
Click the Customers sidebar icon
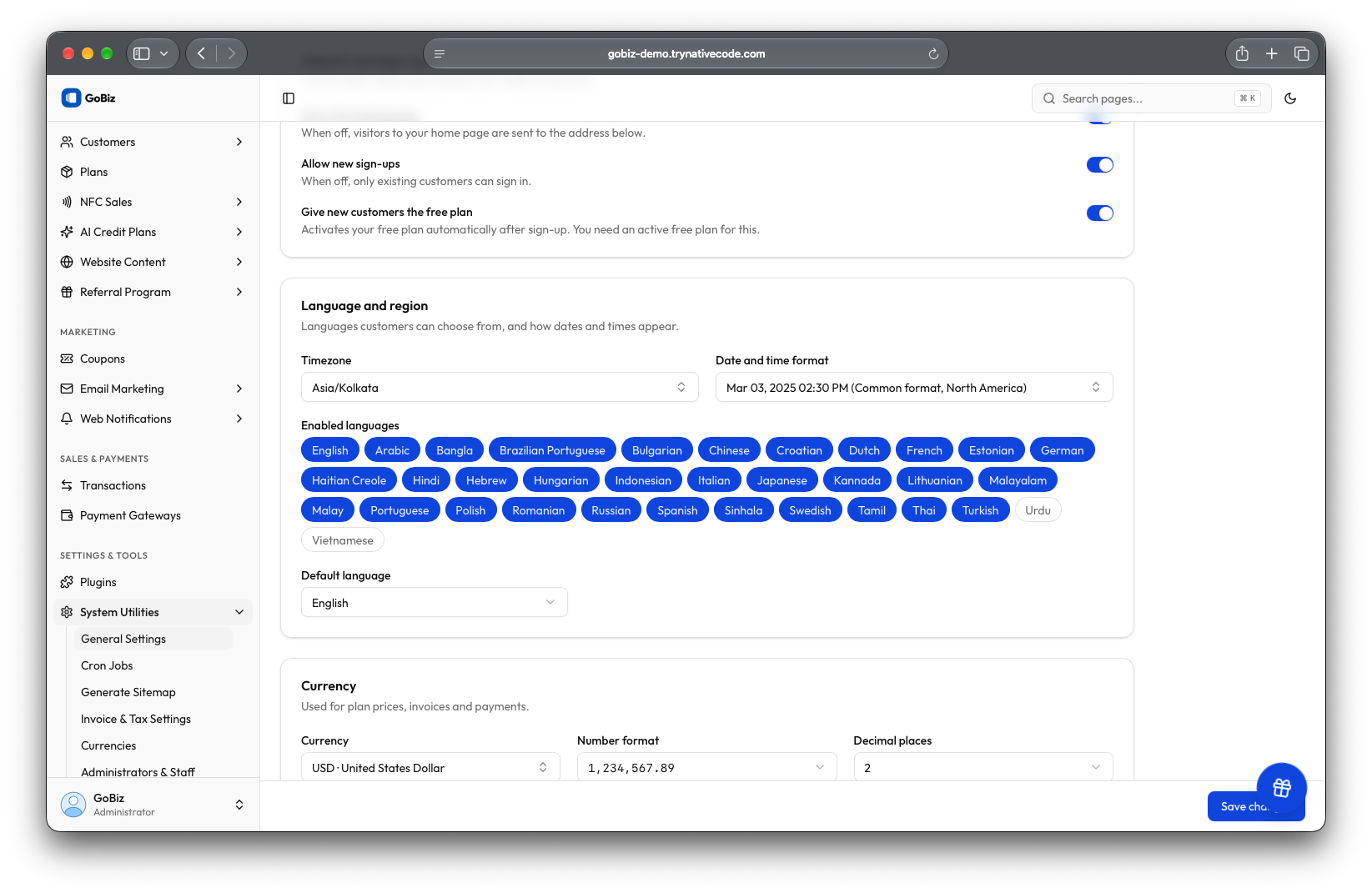tap(67, 142)
